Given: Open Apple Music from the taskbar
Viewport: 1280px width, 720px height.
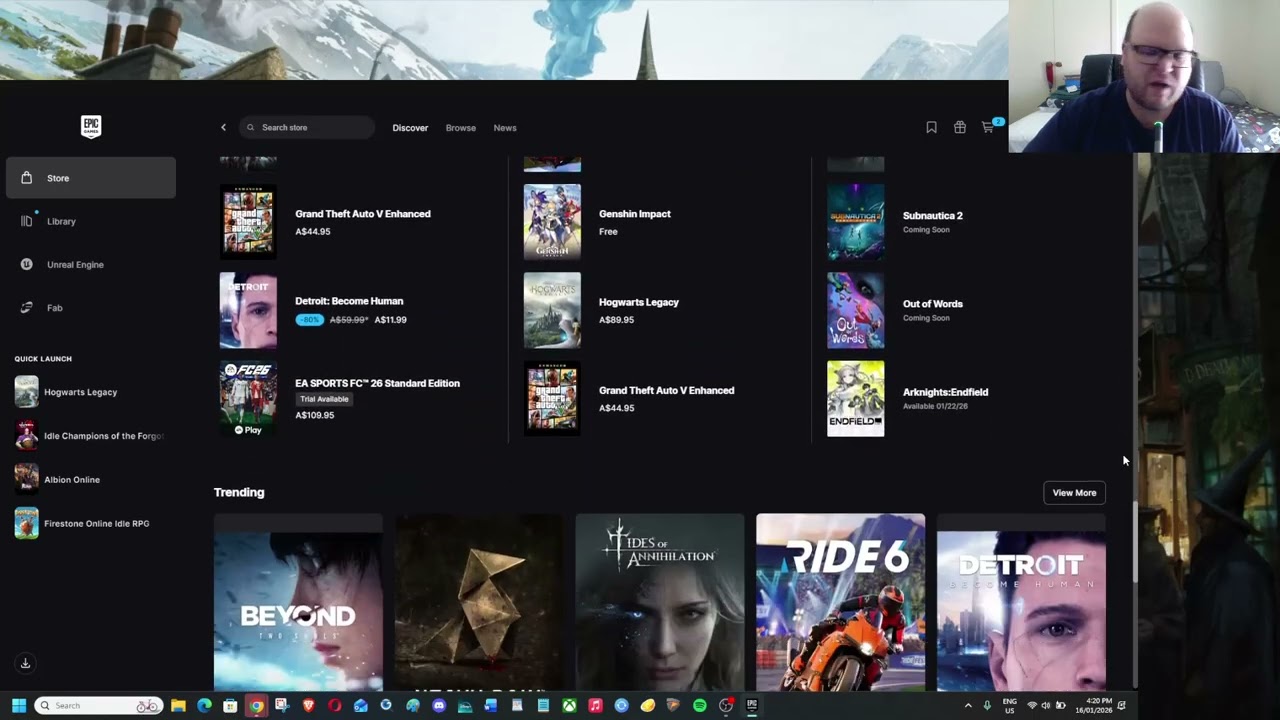Looking at the screenshot, I should [595, 705].
